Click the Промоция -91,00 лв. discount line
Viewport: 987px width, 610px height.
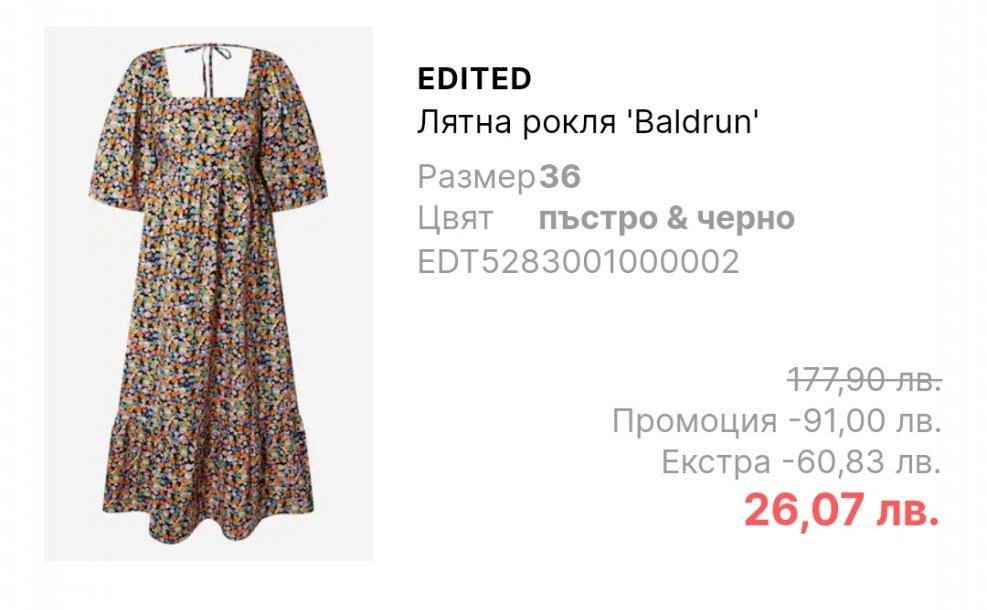[777, 421]
